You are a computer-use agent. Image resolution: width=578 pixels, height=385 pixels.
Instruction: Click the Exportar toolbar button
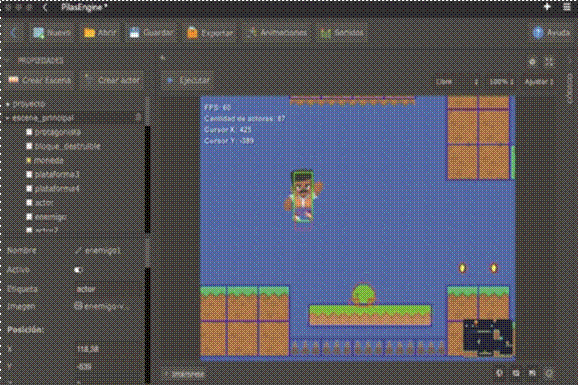coord(210,33)
